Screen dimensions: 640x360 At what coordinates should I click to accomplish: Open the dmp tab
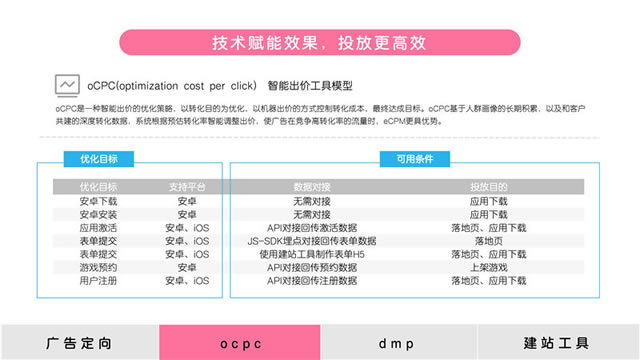point(399,343)
